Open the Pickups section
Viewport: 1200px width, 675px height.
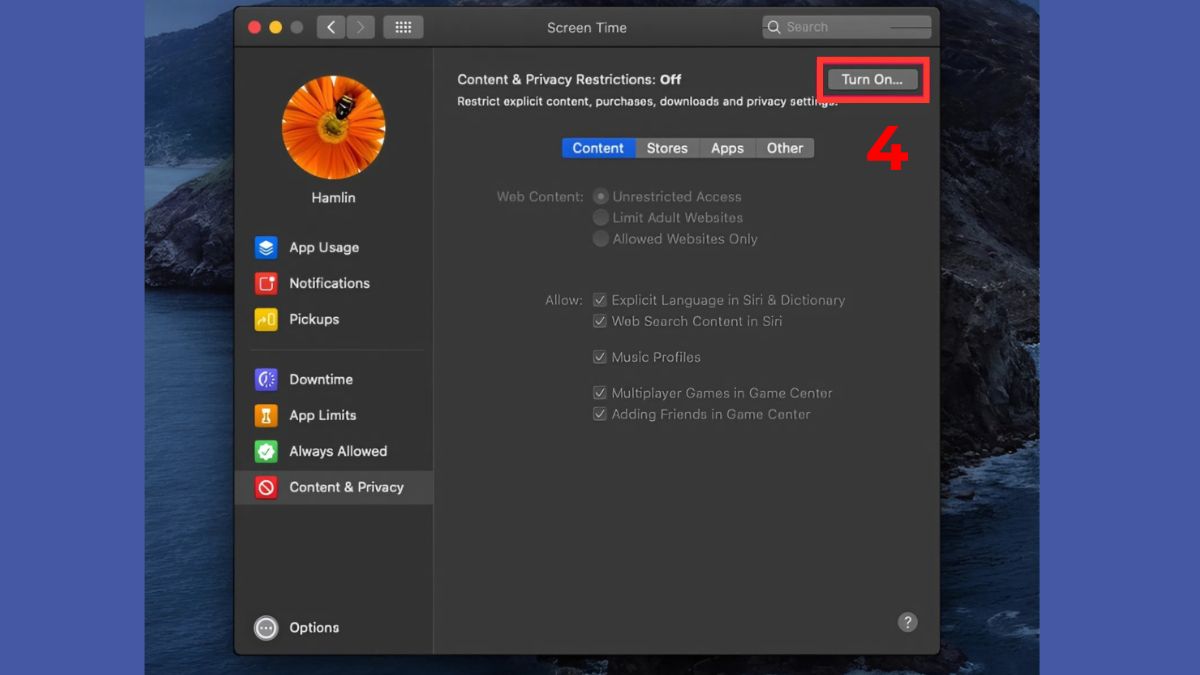(313, 319)
